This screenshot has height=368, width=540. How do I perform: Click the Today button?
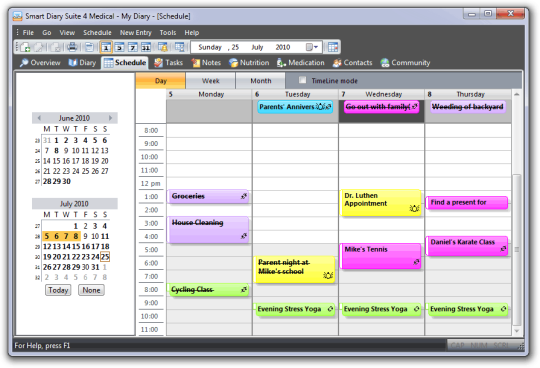click(58, 290)
